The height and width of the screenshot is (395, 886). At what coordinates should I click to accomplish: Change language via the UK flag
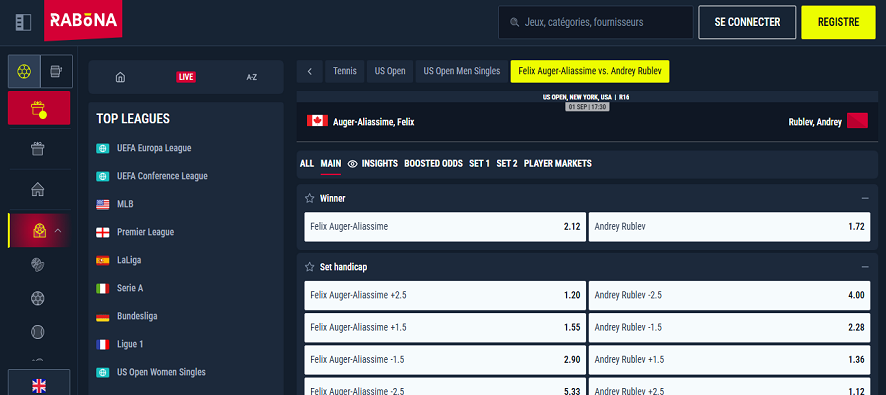(39, 385)
